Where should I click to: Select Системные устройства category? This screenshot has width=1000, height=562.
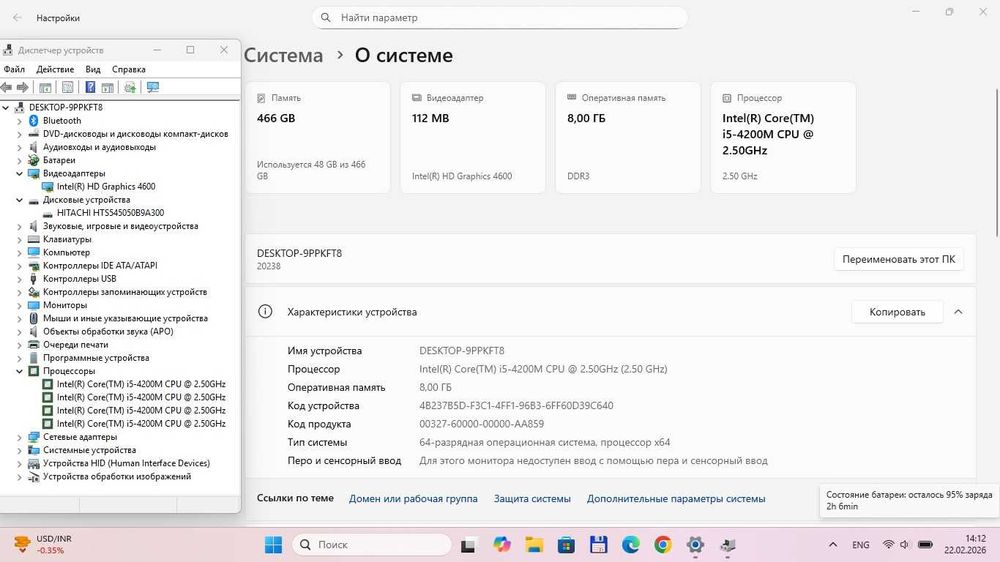tap(89, 450)
